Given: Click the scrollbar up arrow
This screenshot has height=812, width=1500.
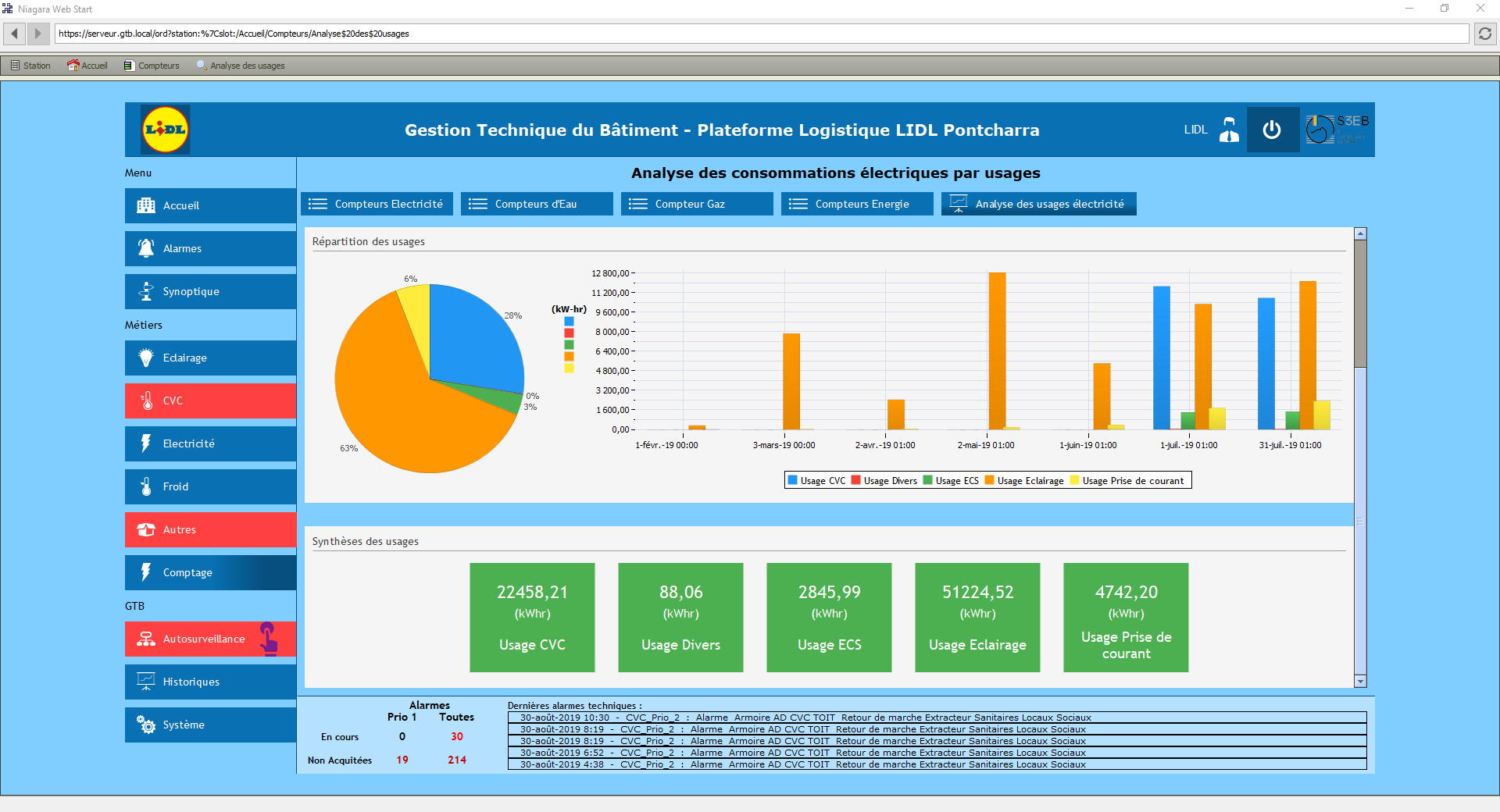Looking at the screenshot, I should pyautogui.click(x=1360, y=233).
